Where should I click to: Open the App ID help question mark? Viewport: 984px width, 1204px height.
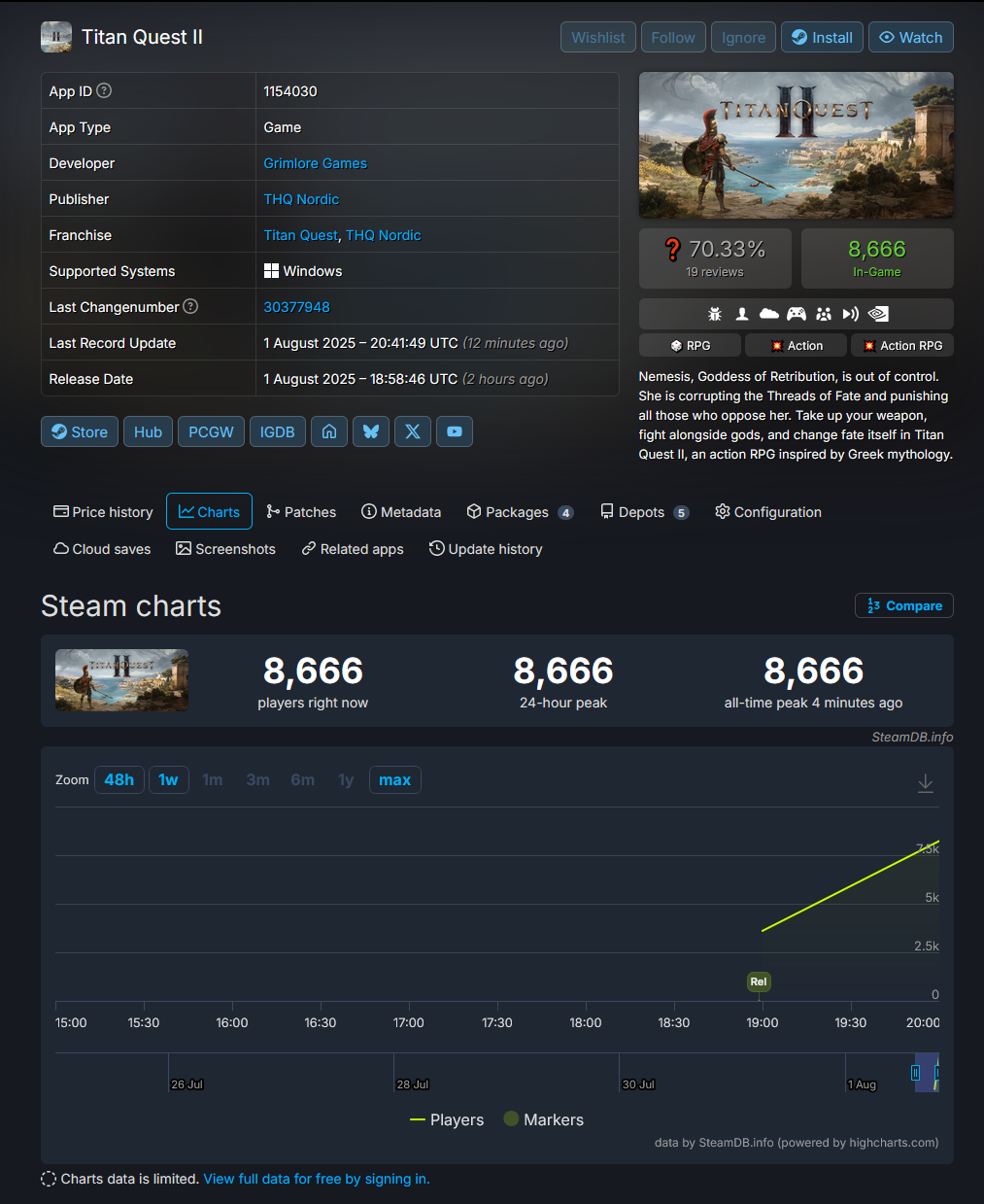tap(104, 90)
